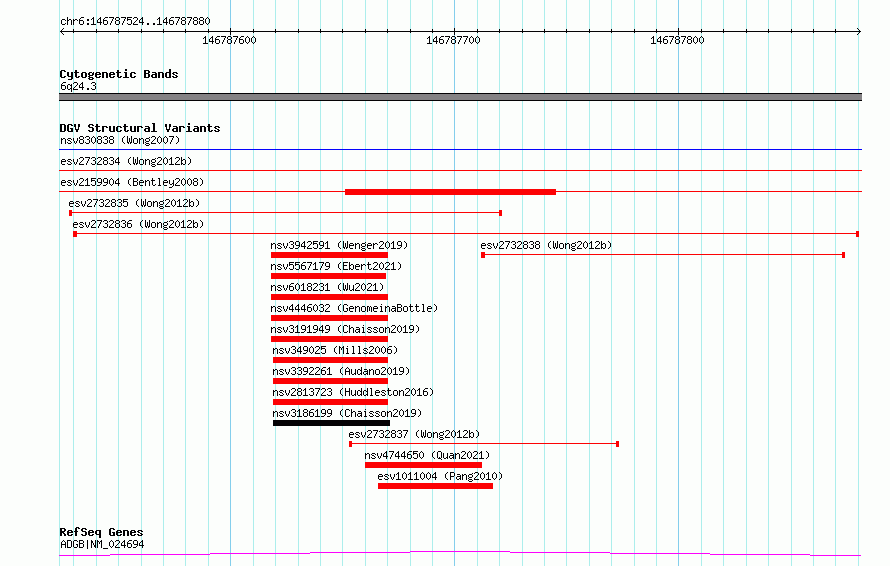Click the gray 6q24.3 cytogenetic band
The width and height of the screenshot is (890, 566).
(x=460, y=97)
